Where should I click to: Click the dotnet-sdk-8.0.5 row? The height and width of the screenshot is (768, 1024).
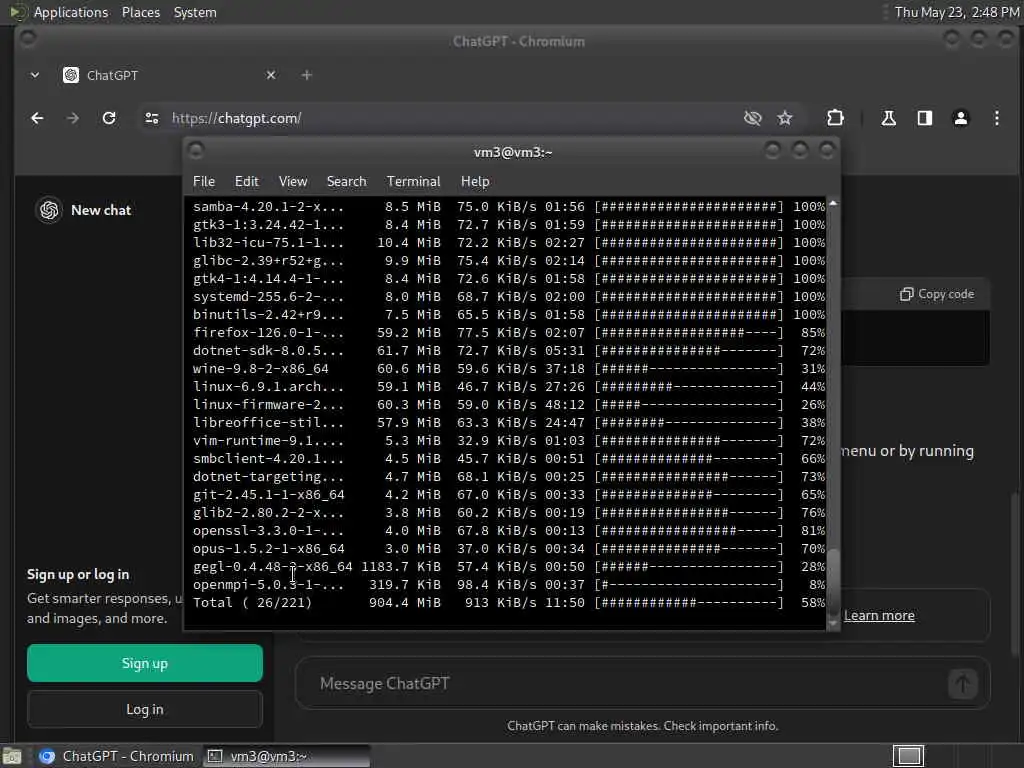pyautogui.click(x=509, y=351)
